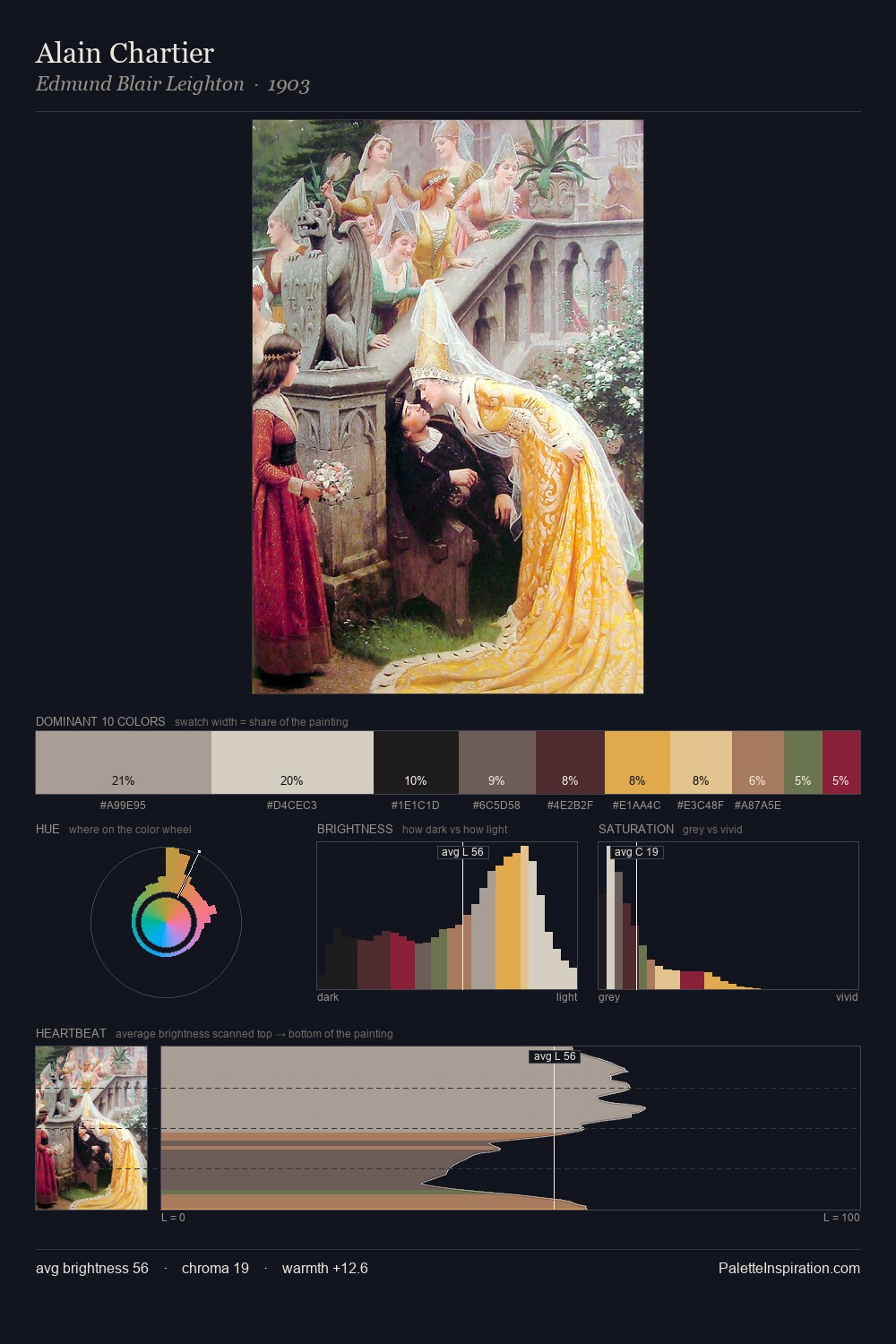Image resolution: width=896 pixels, height=1344 pixels.
Task: Click hex label '#A87A5E'
Action: pos(758,805)
